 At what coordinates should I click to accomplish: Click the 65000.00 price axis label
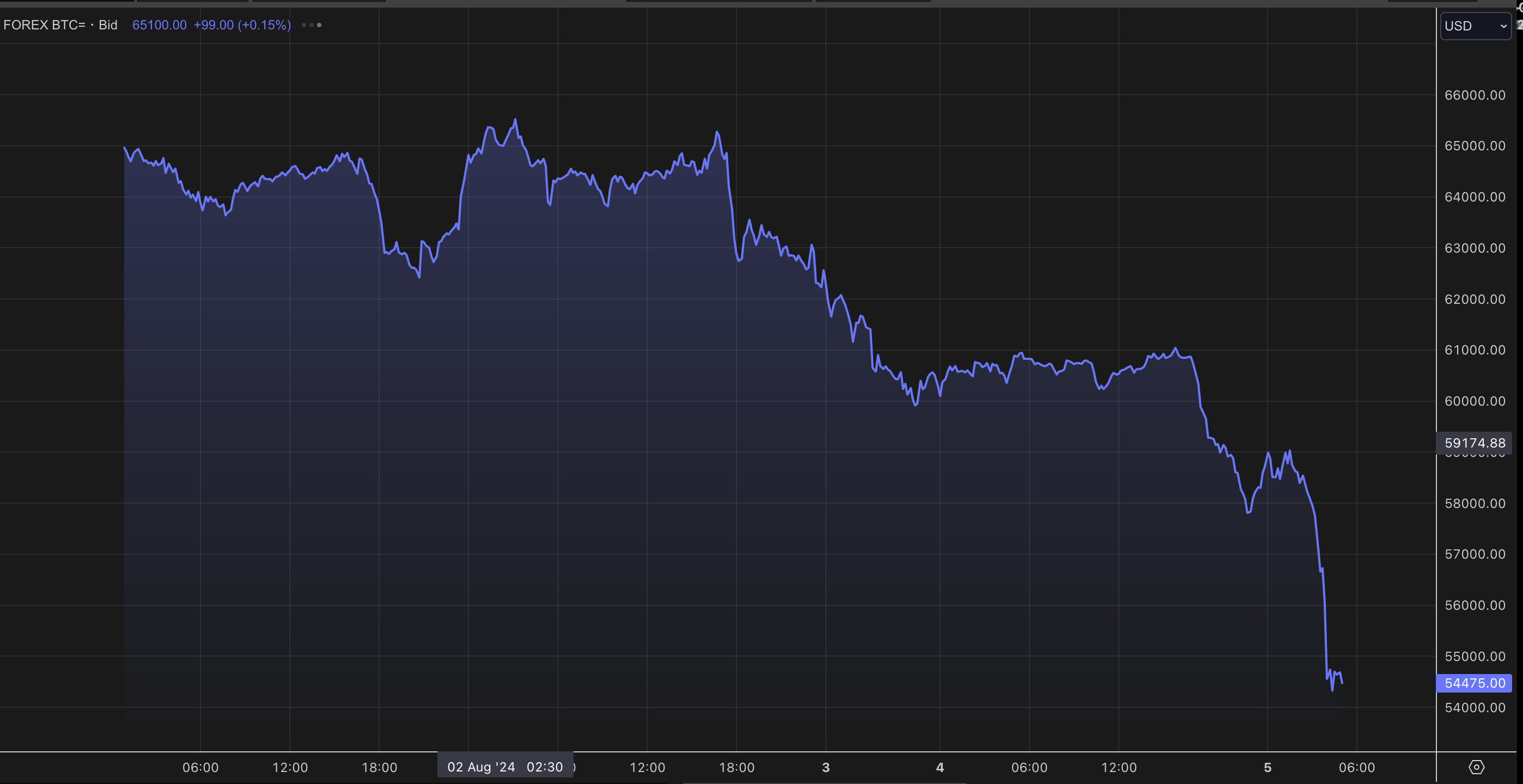(x=1475, y=146)
